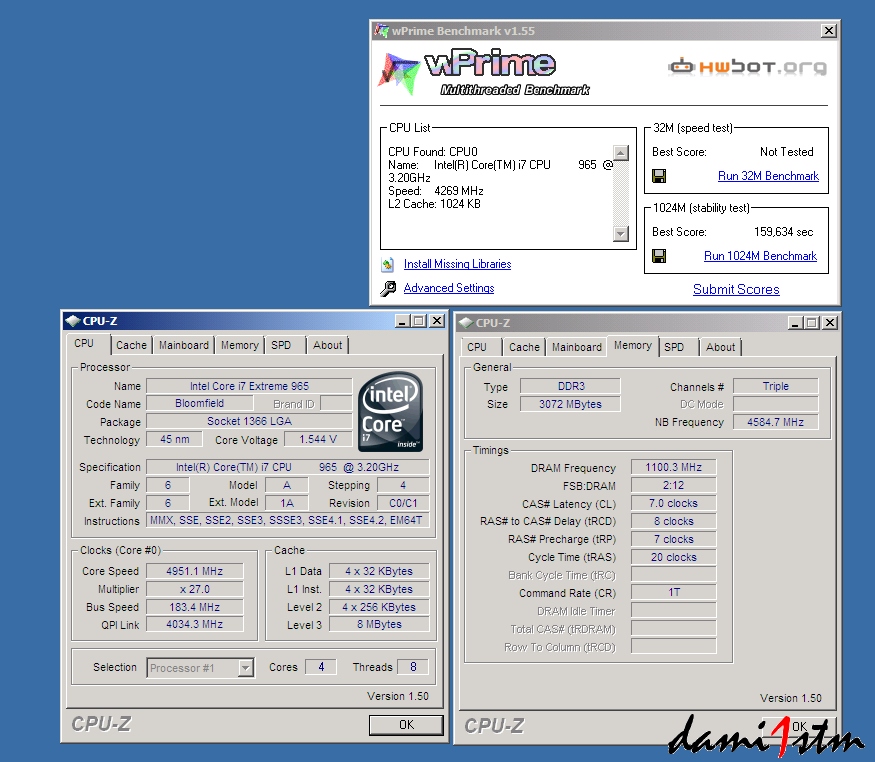The height and width of the screenshot is (762, 875).
Task: Close the left CPU-Z window
Action: [438, 321]
